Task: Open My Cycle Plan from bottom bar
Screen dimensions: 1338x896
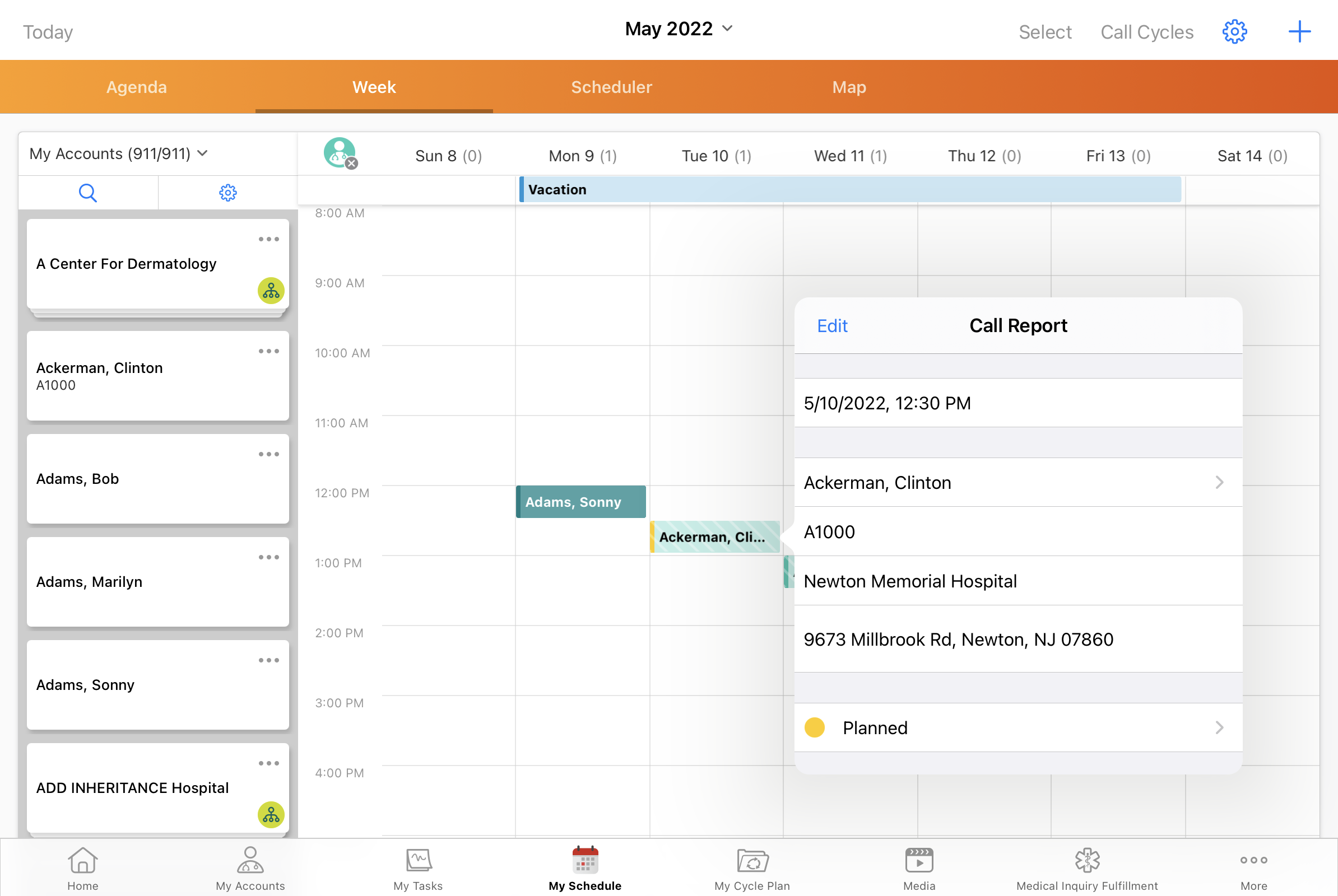Action: [x=751, y=869]
